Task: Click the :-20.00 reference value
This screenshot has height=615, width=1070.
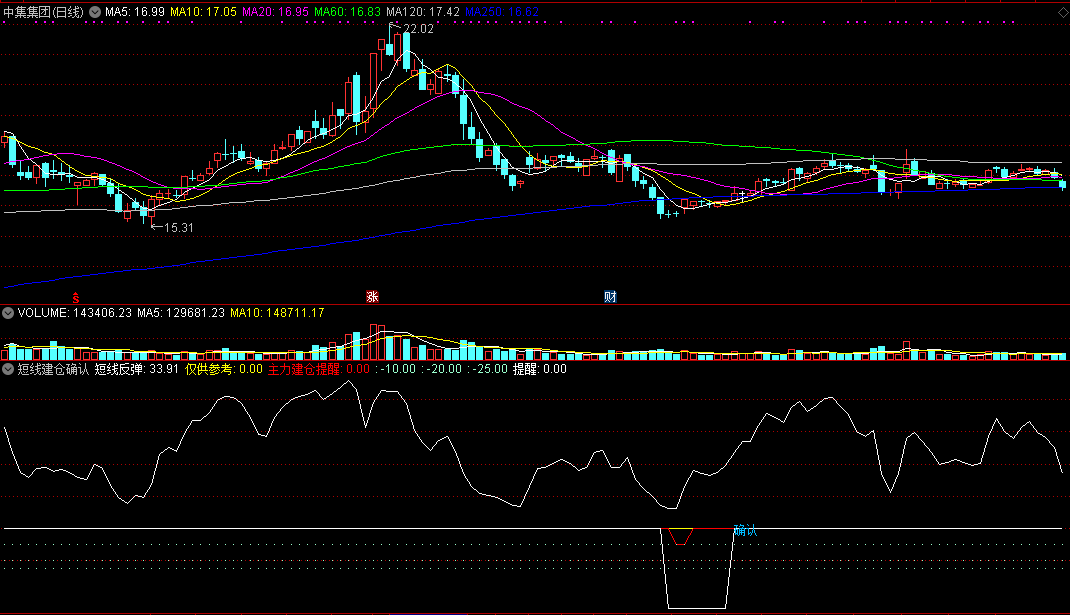Action: click(442, 369)
